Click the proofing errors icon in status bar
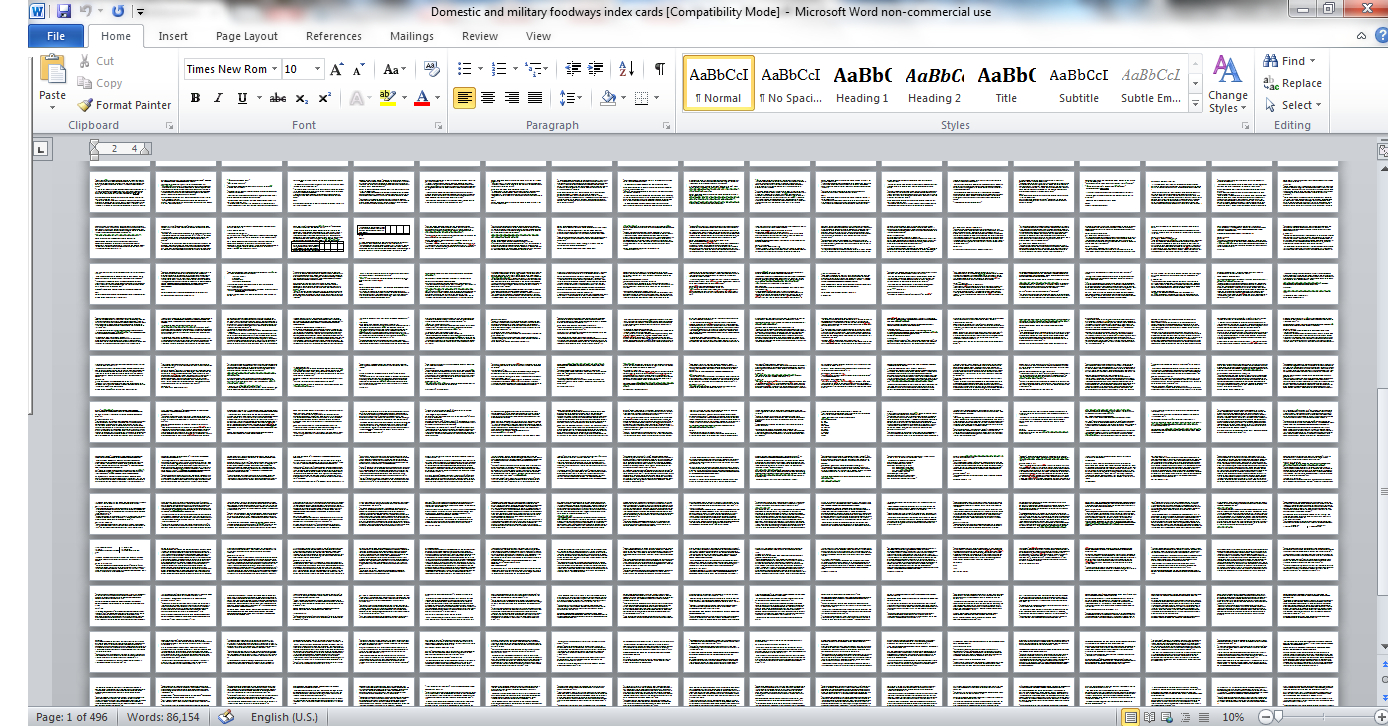1389x726 pixels. (227, 717)
